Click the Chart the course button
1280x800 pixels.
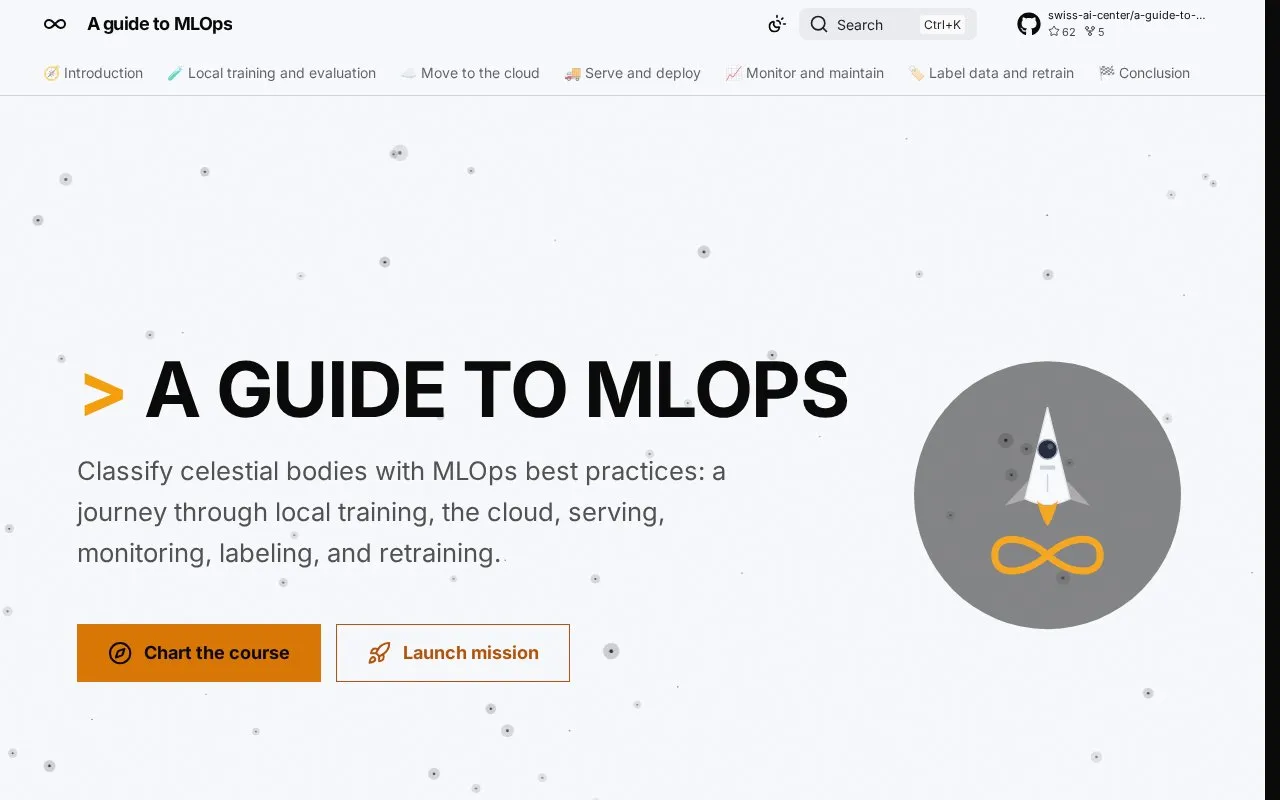point(199,653)
